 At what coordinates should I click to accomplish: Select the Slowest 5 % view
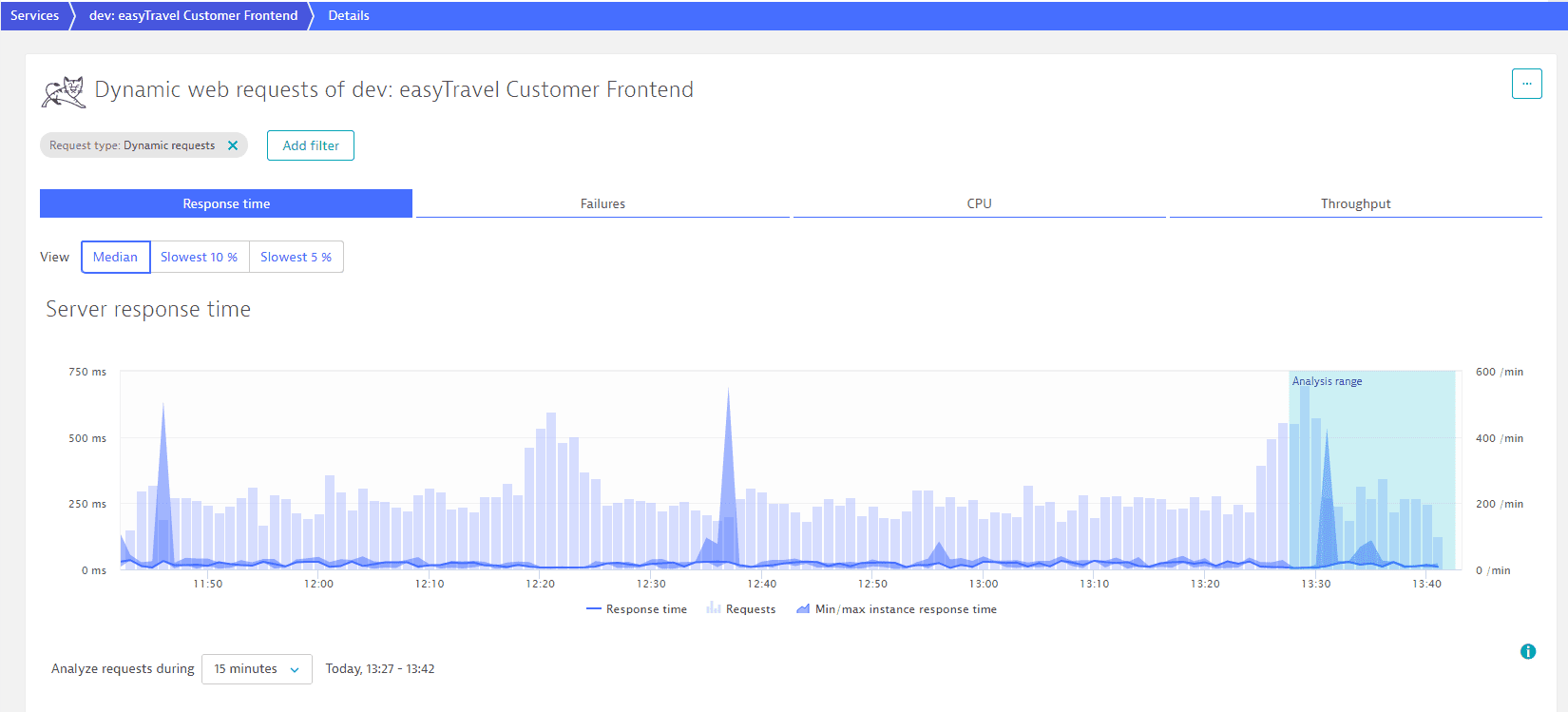coord(296,257)
